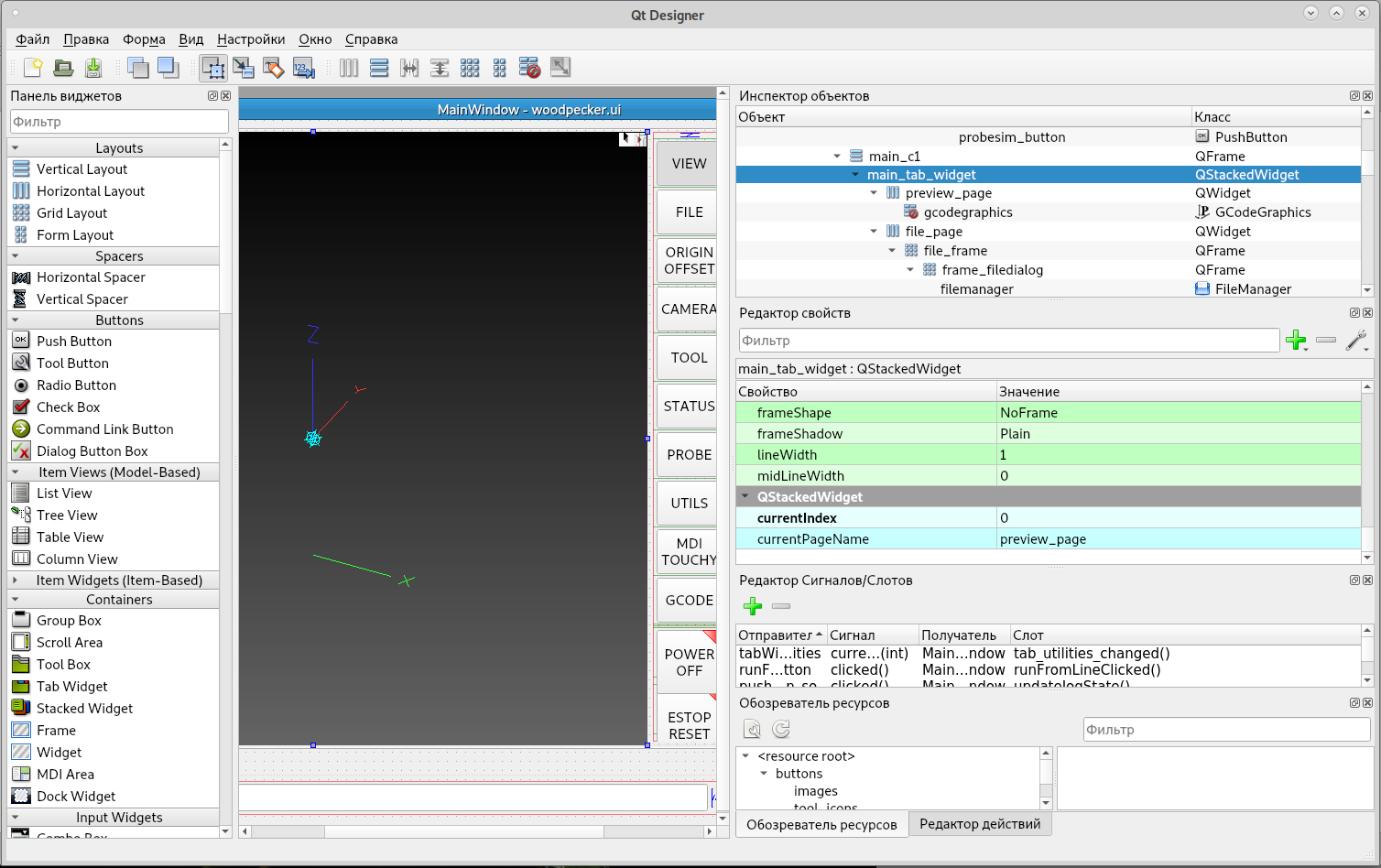Lay out in a form layout icon

point(499,67)
